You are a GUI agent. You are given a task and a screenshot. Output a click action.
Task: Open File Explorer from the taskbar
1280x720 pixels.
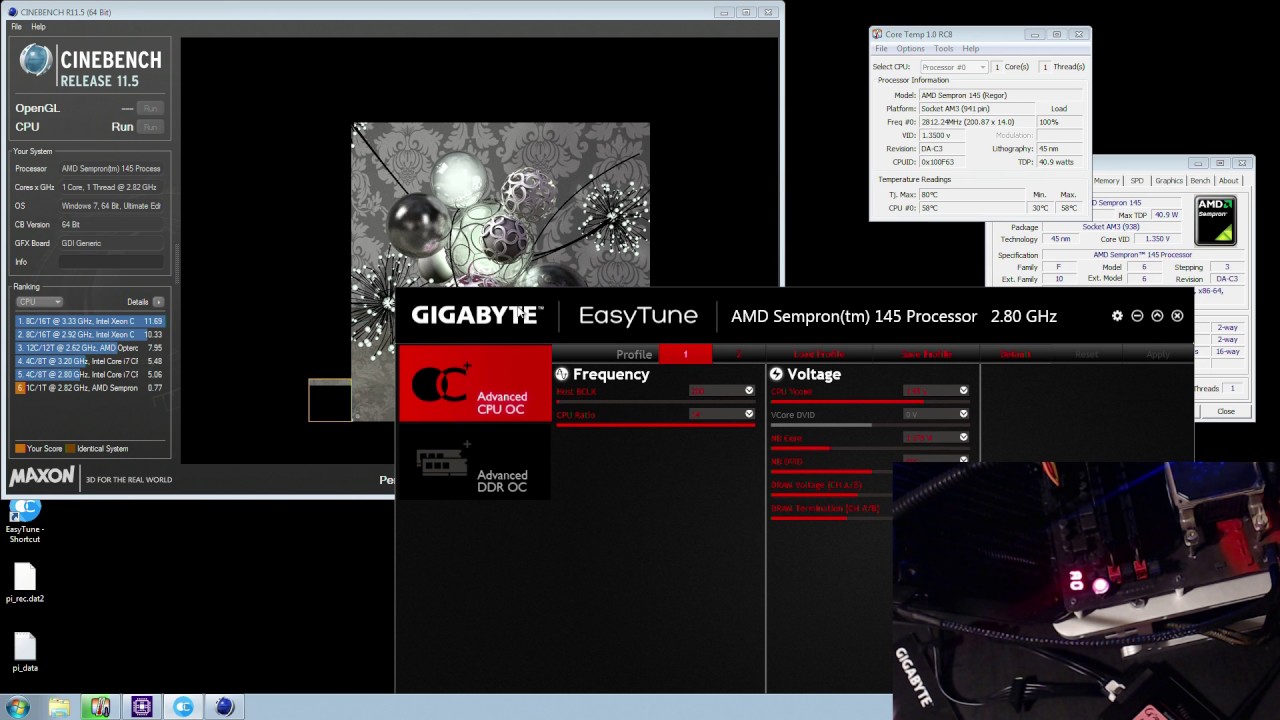click(x=59, y=707)
